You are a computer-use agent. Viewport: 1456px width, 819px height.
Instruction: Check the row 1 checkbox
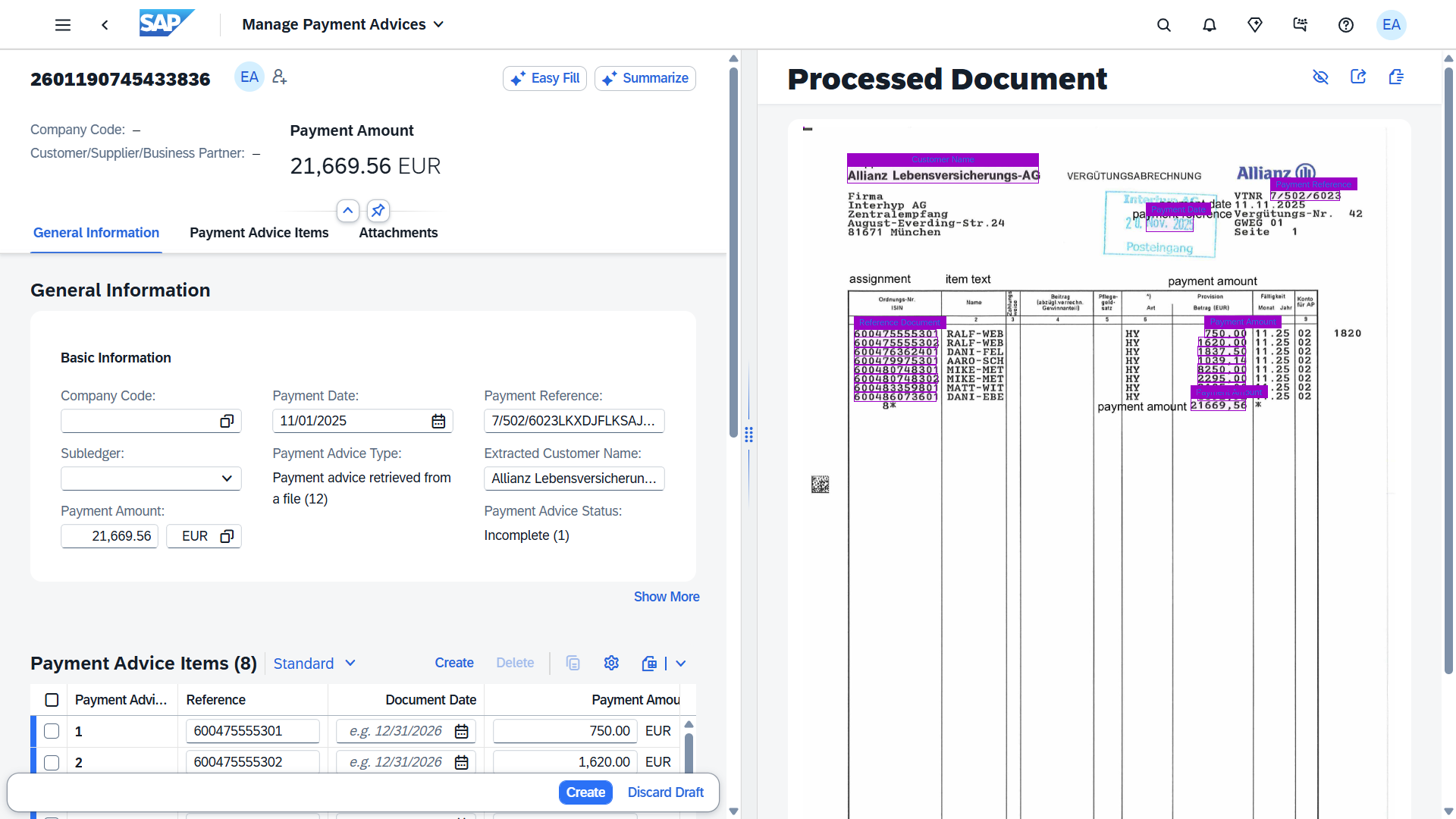pos(52,731)
